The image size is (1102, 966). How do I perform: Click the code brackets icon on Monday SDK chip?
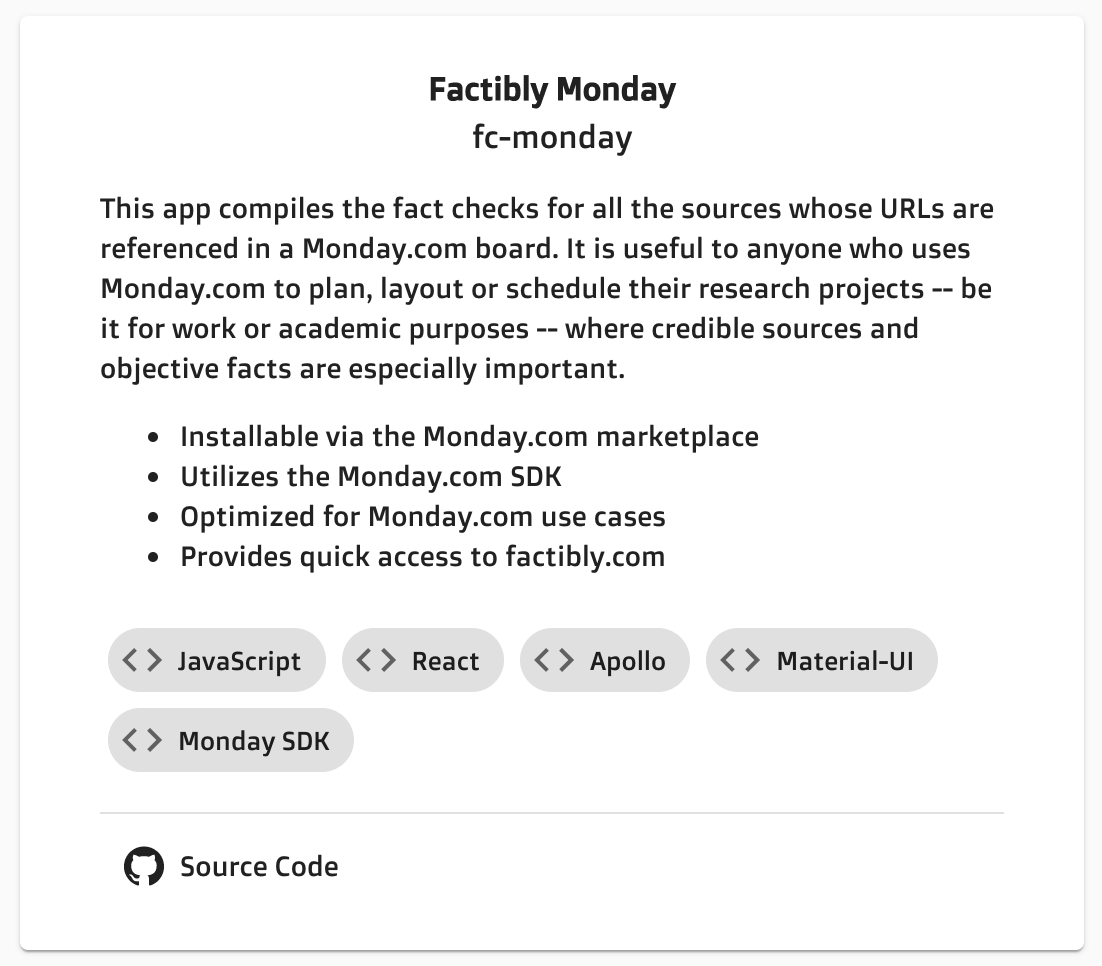click(x=142, y=740)
